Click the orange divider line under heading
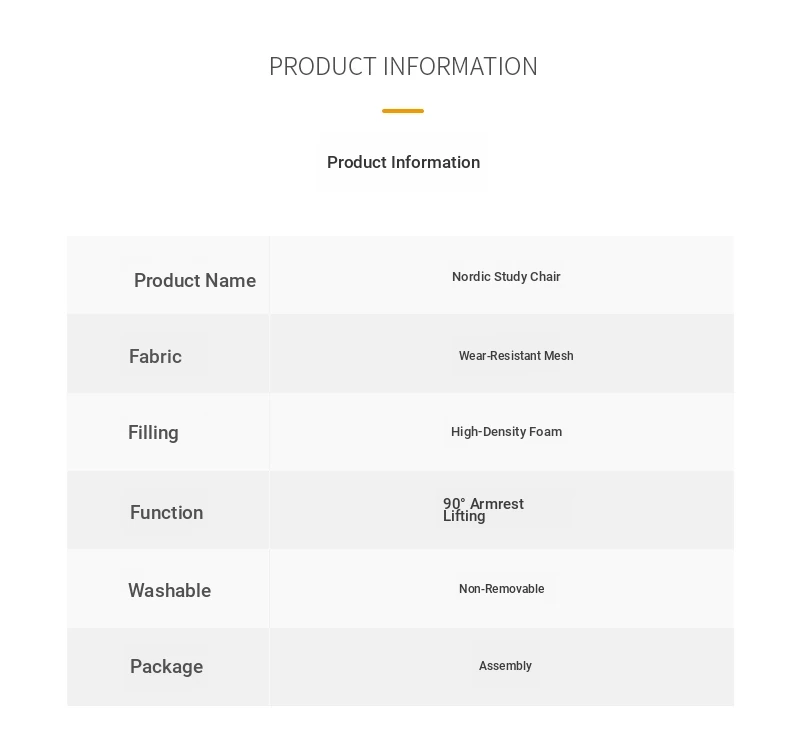The height and width of the screenshot is (741, 790). pyautogui.click(x=403, y=111)
